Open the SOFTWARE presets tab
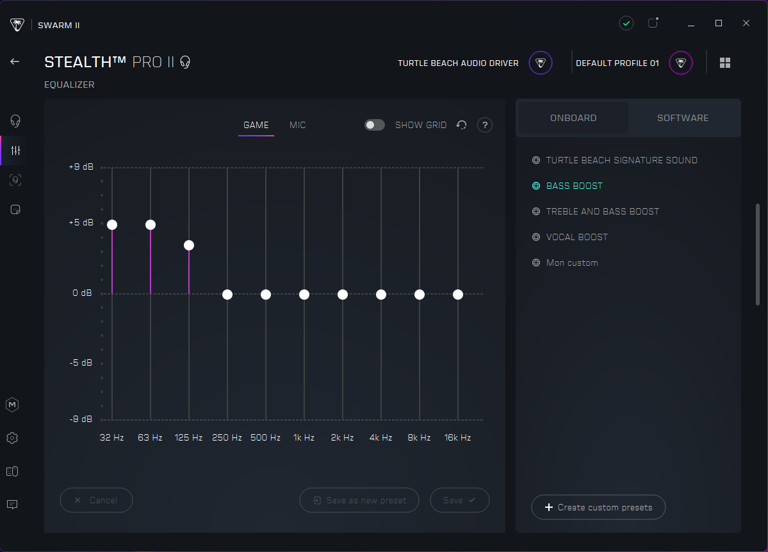The width and height of the screenshot is (768, 552). pos(683,118)
